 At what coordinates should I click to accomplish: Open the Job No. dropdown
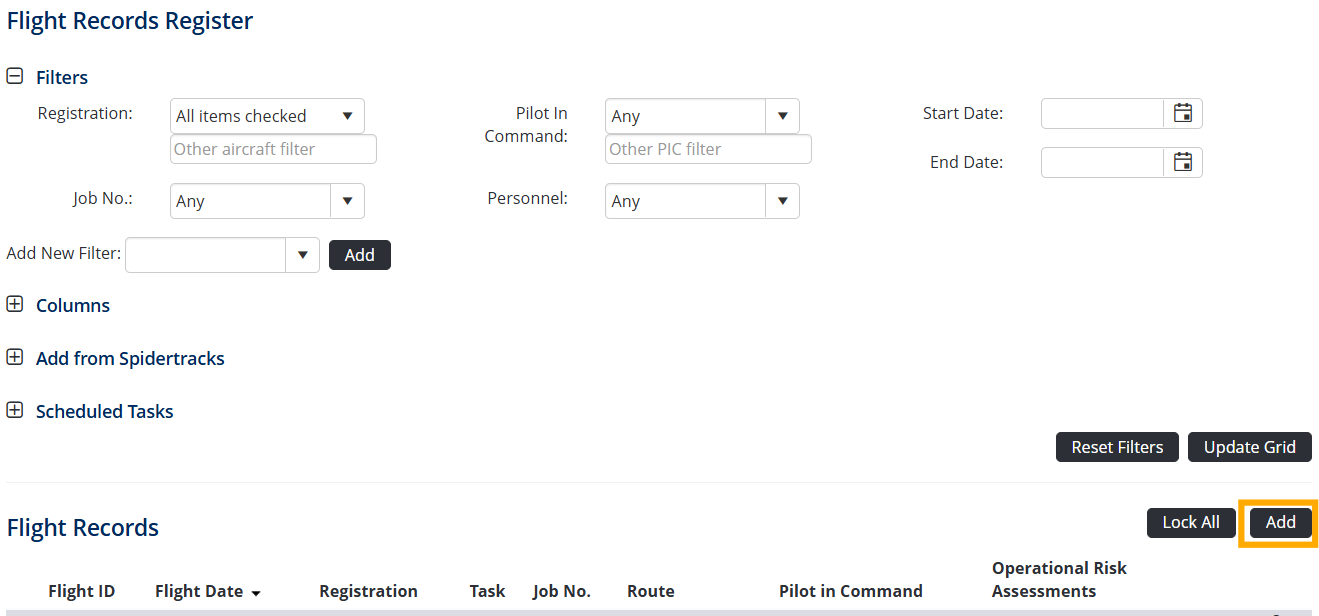click(x=347, y=201)
